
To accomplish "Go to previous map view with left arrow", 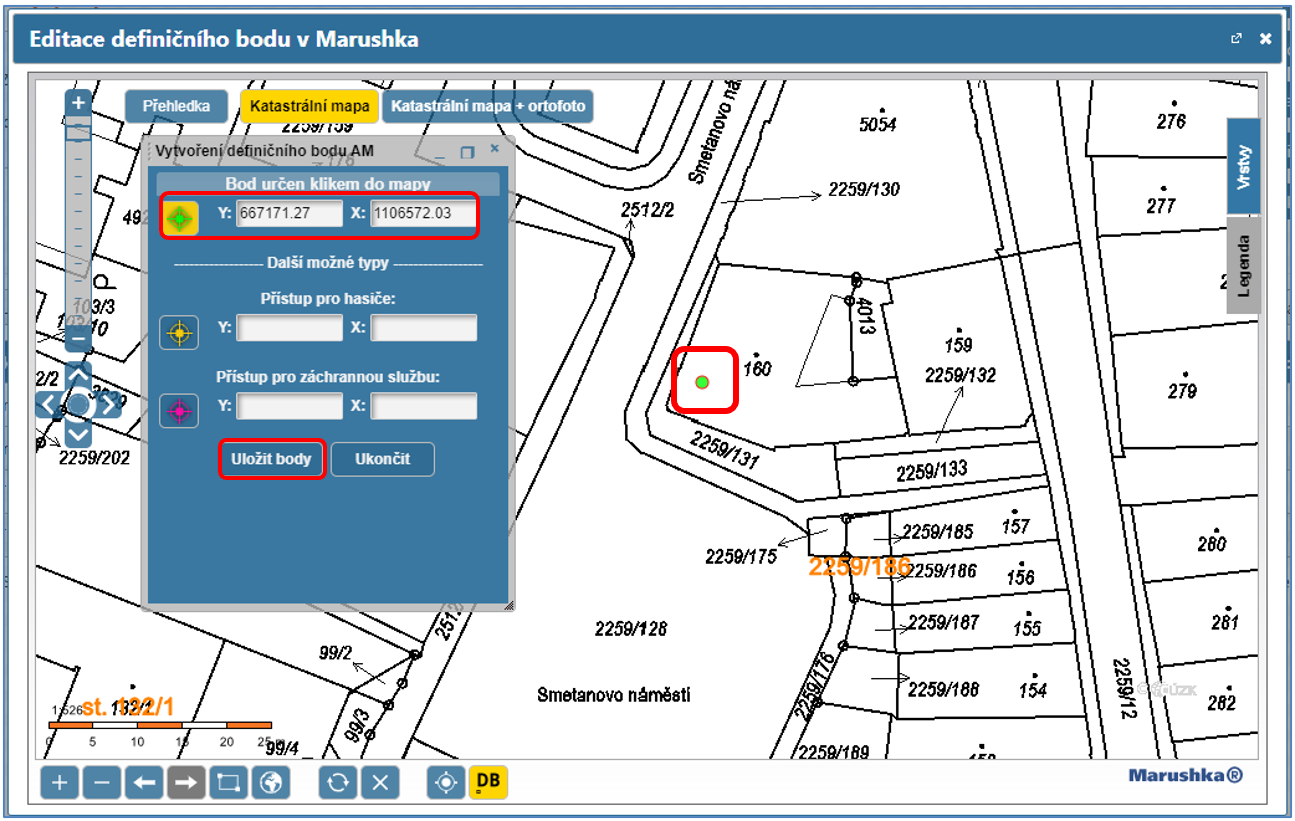I will click(144, 782).
